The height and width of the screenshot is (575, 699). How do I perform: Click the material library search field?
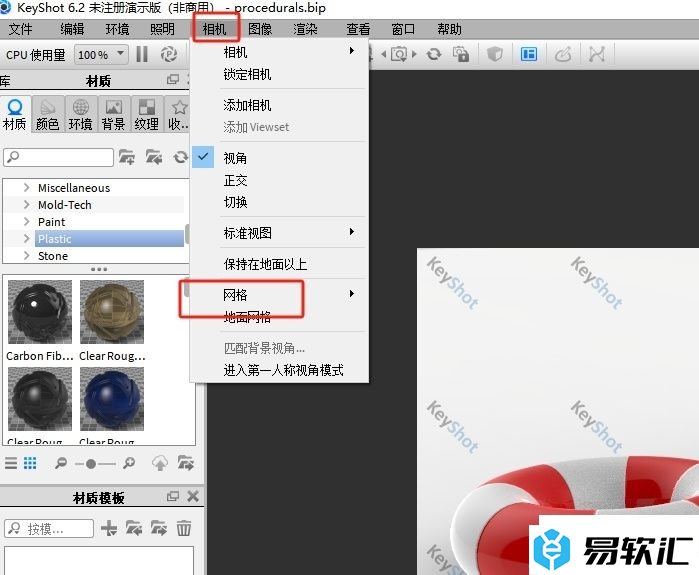click(x=58, y=157)
